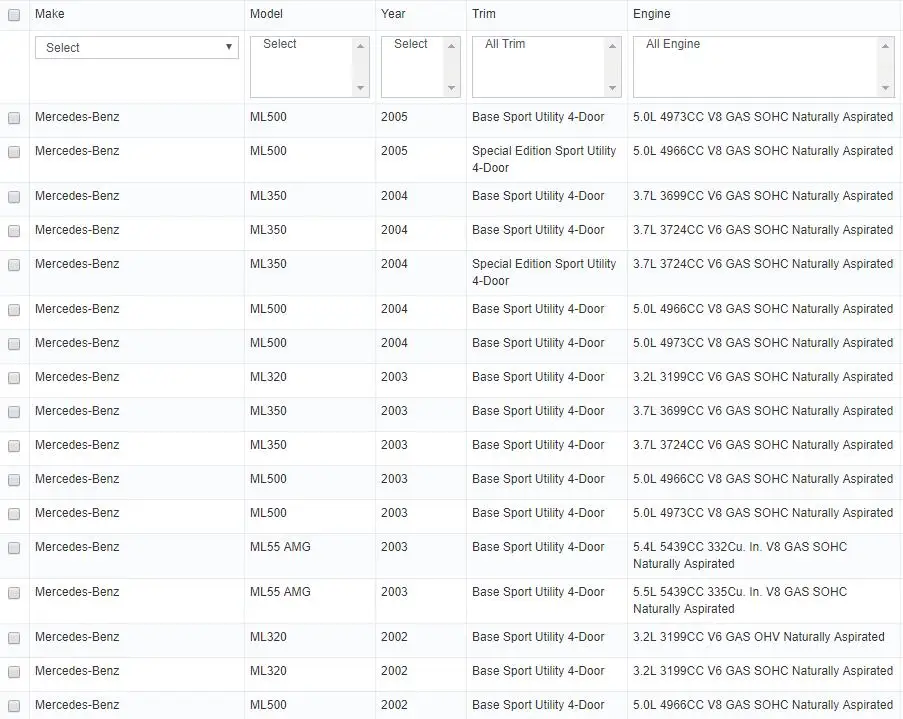Viewport: 903px width, 719px height.
Task: Click up arrow of Engine listbox scrollbar
Action: 885,46
